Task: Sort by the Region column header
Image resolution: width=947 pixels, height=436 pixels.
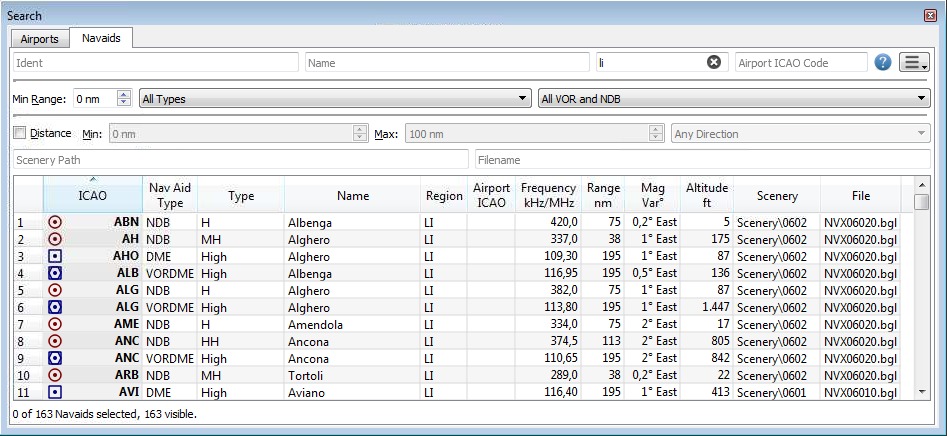Action: [444, 195]
